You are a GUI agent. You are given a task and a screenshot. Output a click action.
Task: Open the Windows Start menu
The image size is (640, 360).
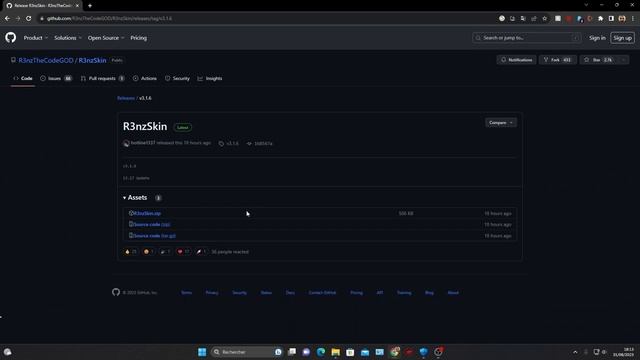coord(202,352)
